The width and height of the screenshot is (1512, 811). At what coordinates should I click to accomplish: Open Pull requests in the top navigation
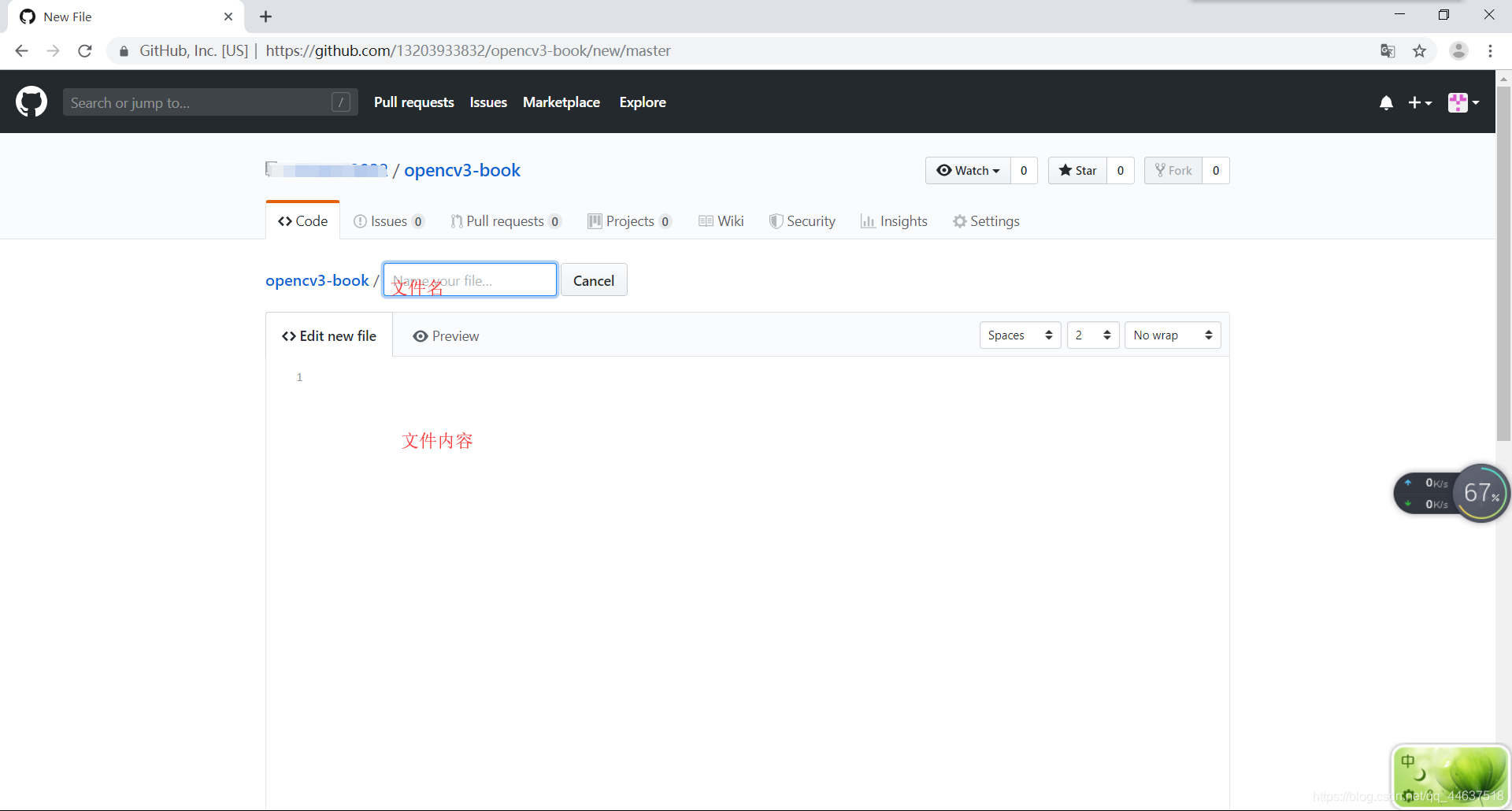(414, 102)
